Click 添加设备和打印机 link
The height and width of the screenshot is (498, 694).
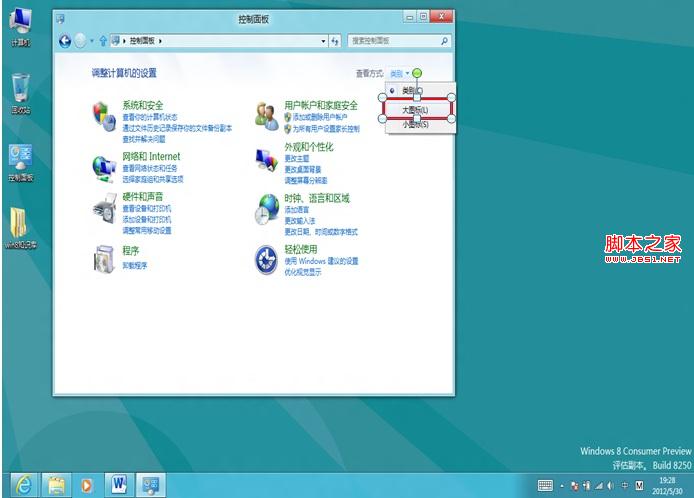147,220
